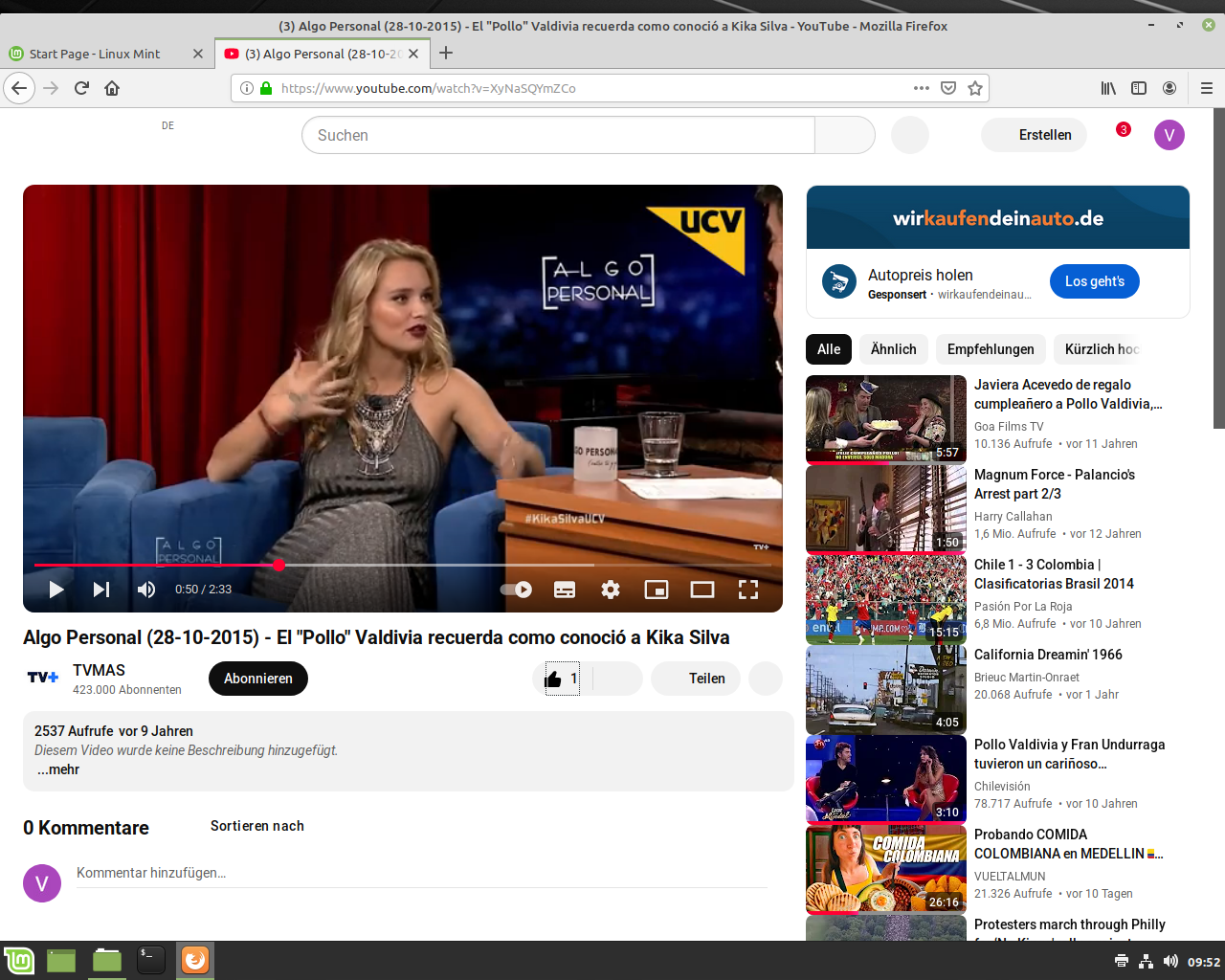Screen dimensions: 1225x980
Task: Click the Teilen share button
Action: (696, 679)
